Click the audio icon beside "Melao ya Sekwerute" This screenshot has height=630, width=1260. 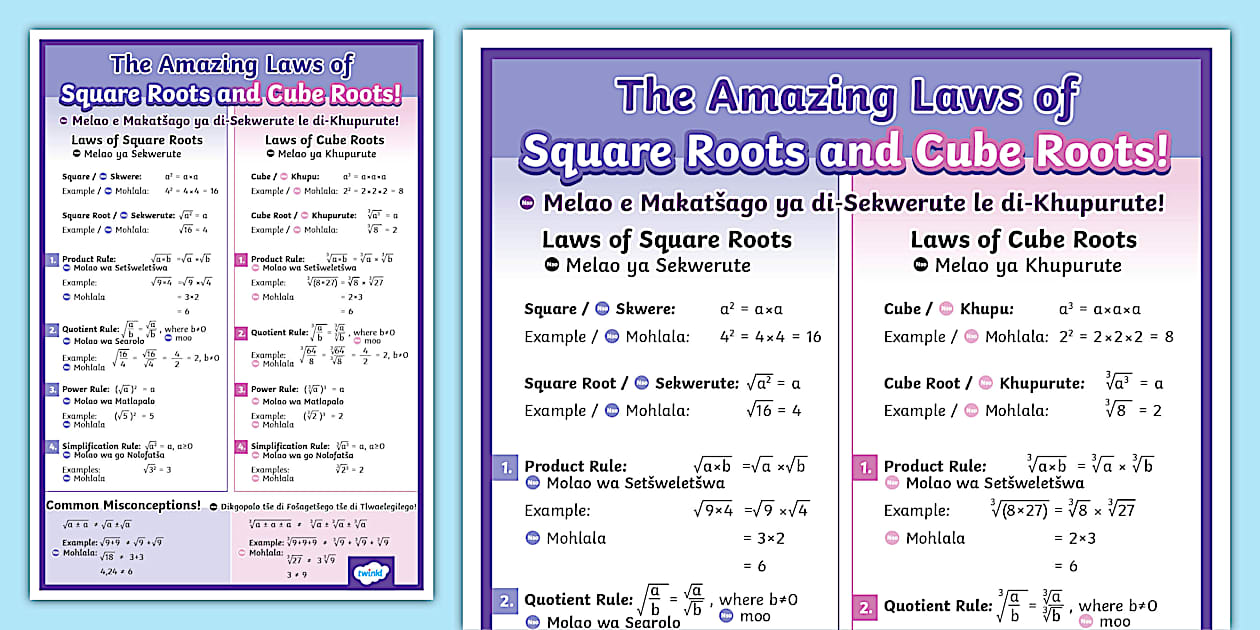pos(553,266)
